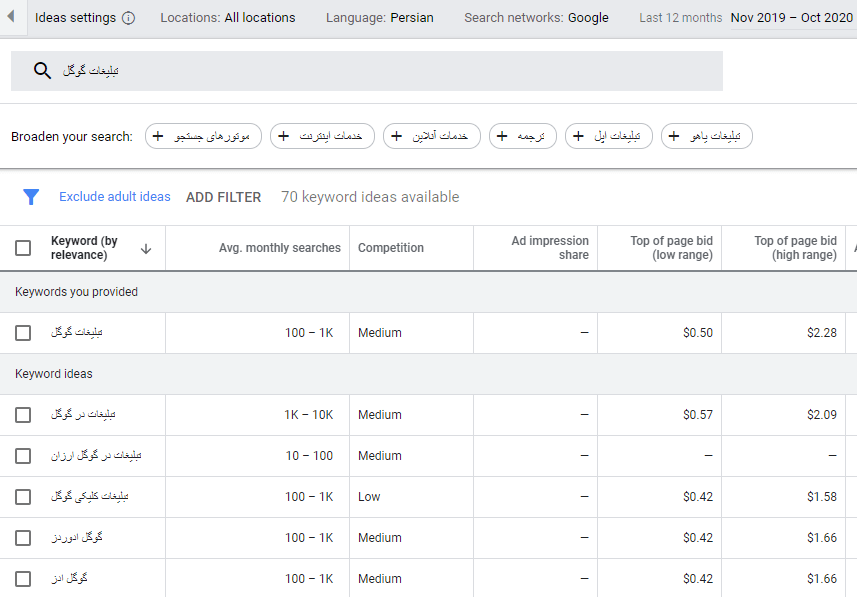
Task: Click the $0.50 low range bid value
Action: pos(698,333)
